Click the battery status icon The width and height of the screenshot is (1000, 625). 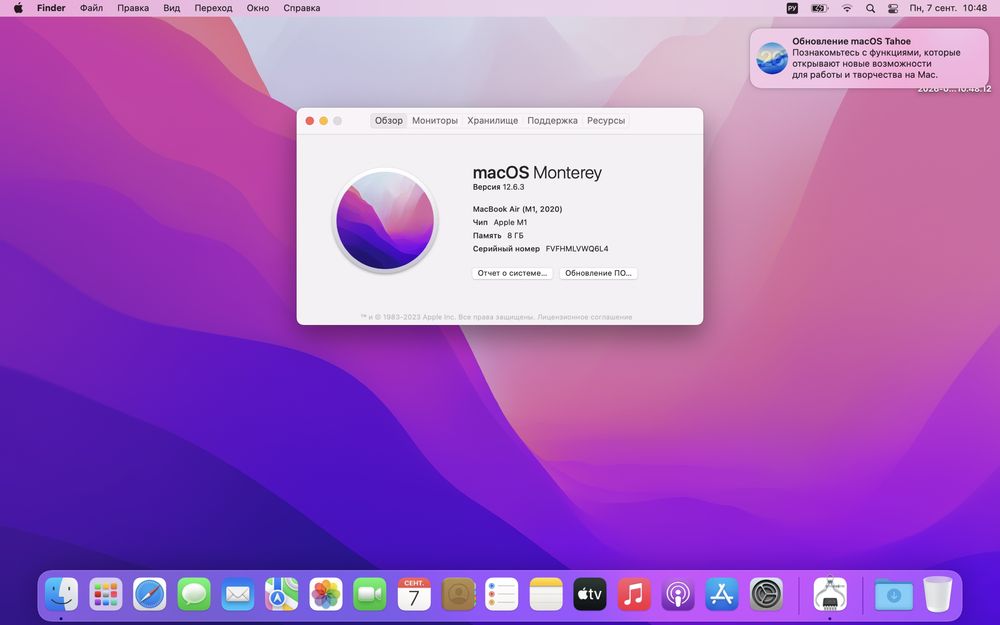tap(820, 8)
